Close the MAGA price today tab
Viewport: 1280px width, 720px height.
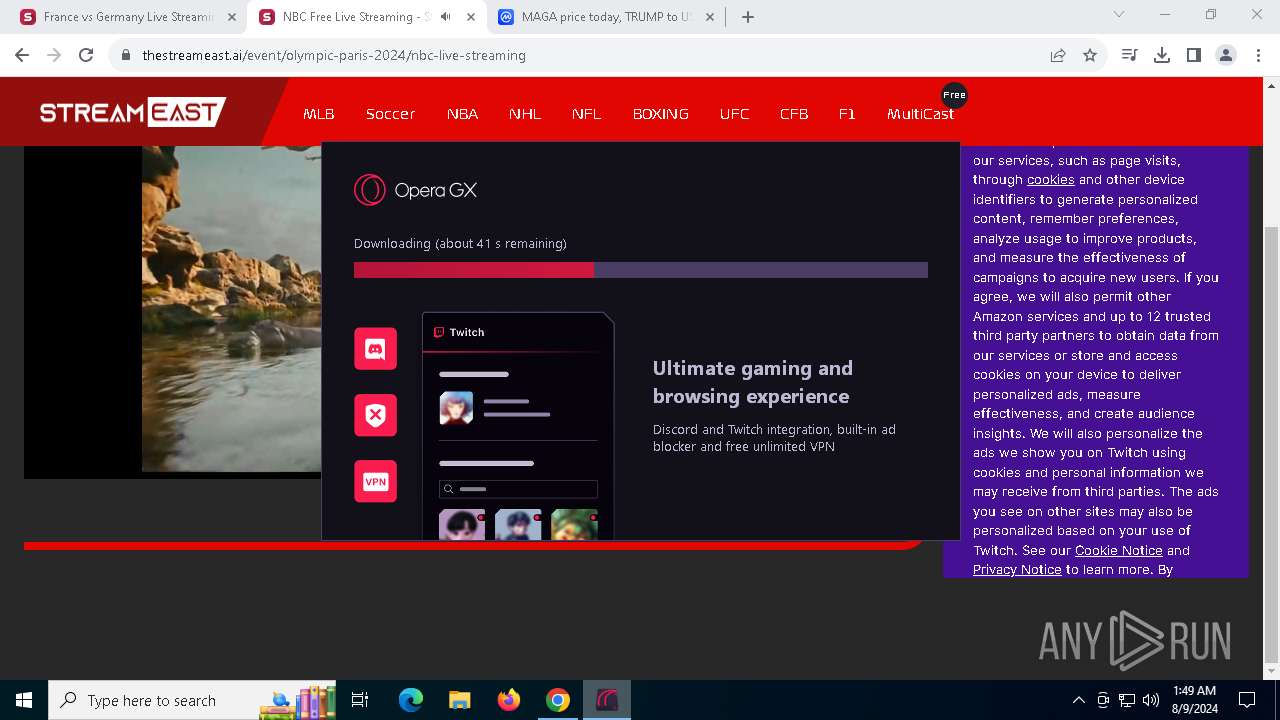[x=709, y=17]
